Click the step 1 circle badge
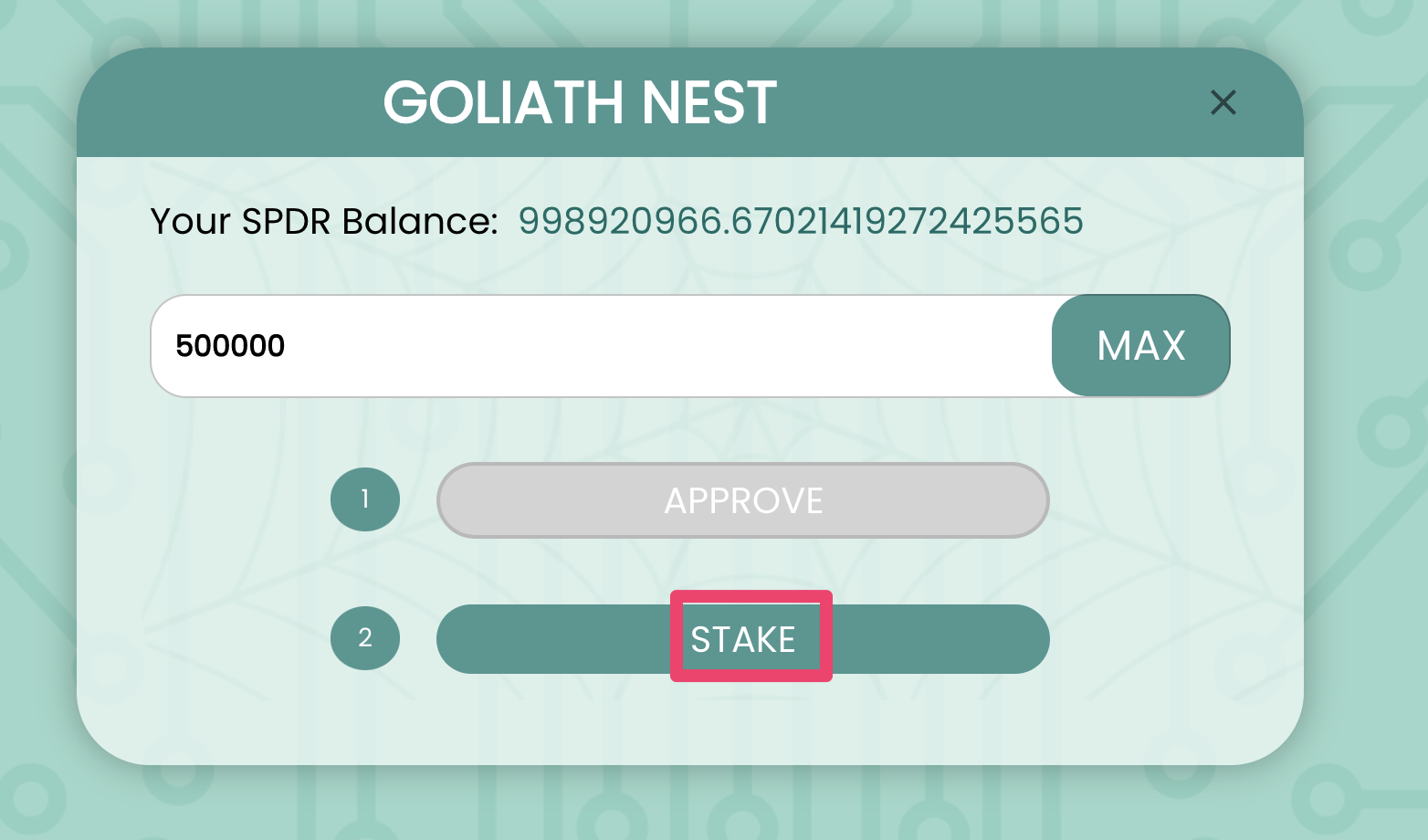This screenshot has height=840, width=1428. tap(365, 499)
